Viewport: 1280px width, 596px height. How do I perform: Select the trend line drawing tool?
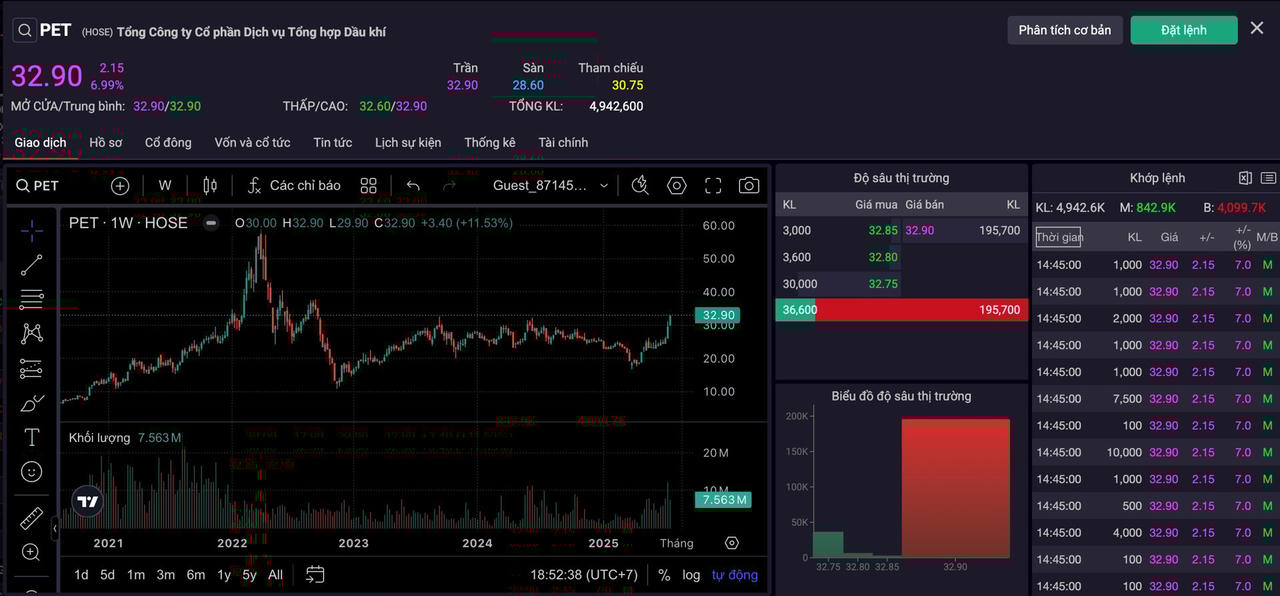tap(31, 265)
